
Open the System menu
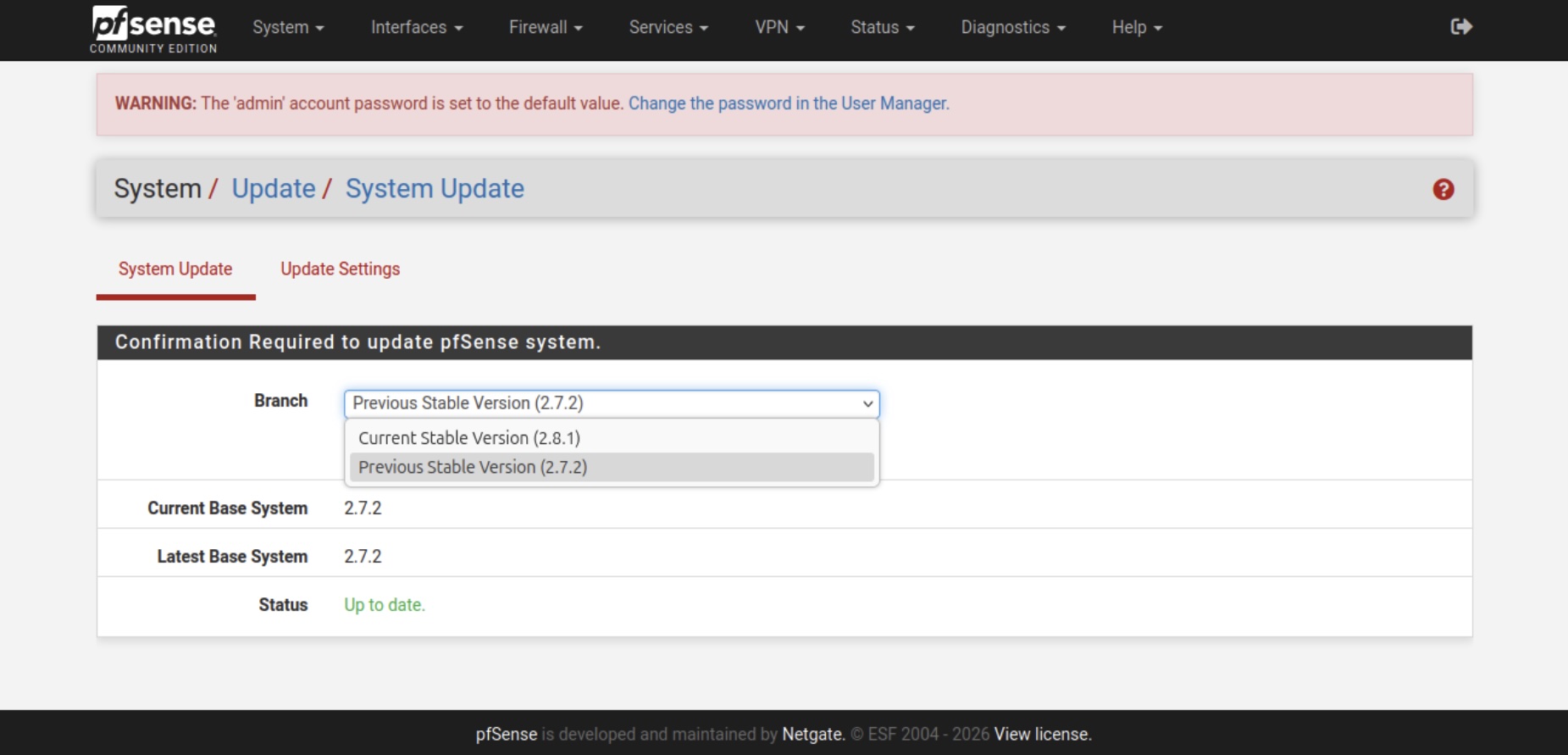pos(288,27)
